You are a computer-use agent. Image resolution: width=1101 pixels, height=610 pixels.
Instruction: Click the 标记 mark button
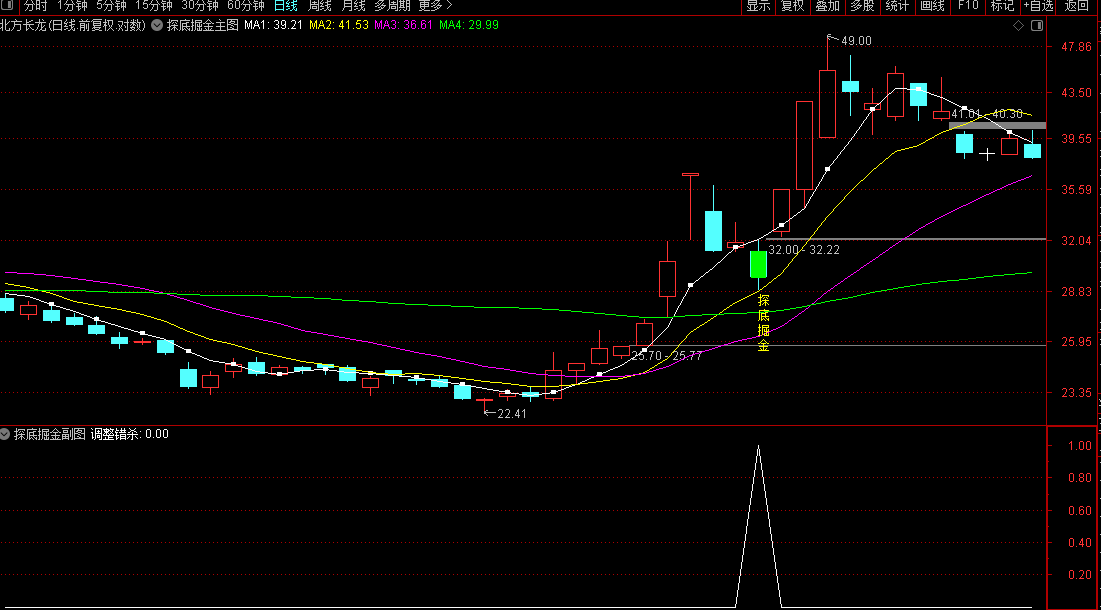[x=1002, y=6]
